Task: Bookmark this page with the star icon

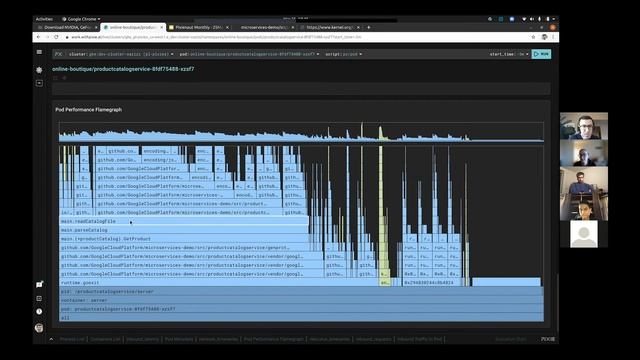Action: (x=533, y=37)
